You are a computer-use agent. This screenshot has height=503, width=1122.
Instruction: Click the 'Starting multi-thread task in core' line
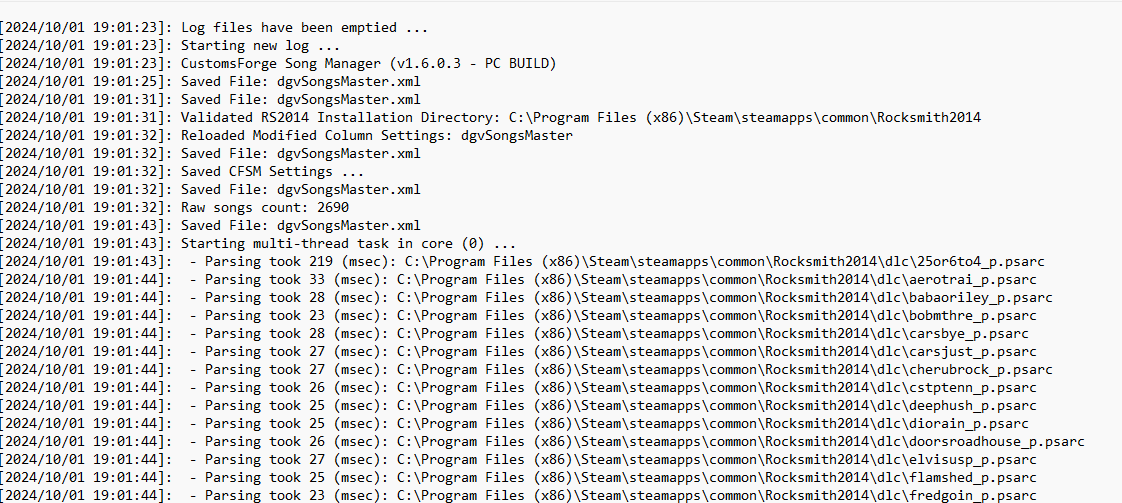tap(258, 243)
